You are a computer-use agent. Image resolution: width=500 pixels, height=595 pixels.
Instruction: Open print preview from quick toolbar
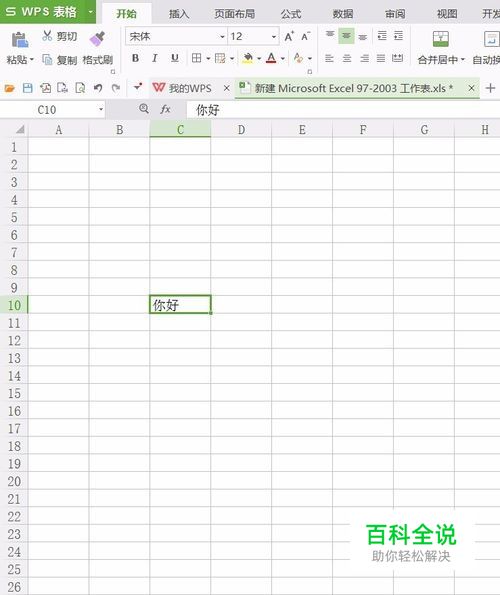80,88
